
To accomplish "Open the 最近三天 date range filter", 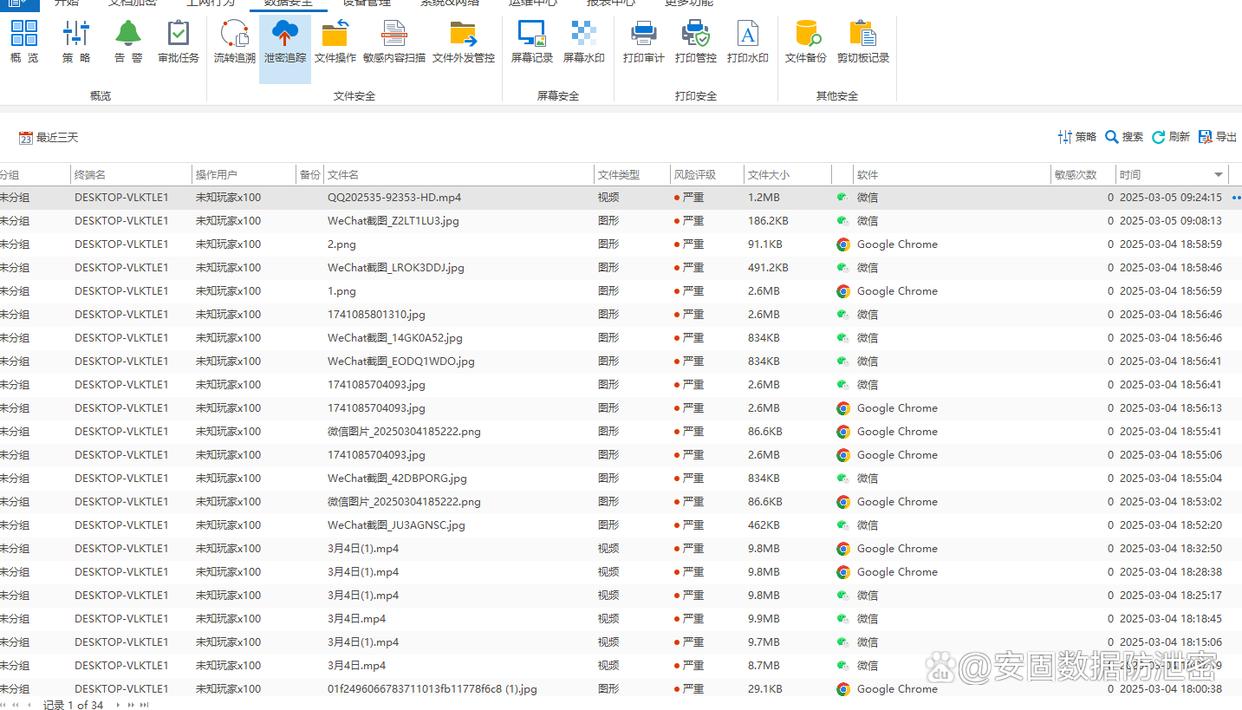I will pos(48,138).
